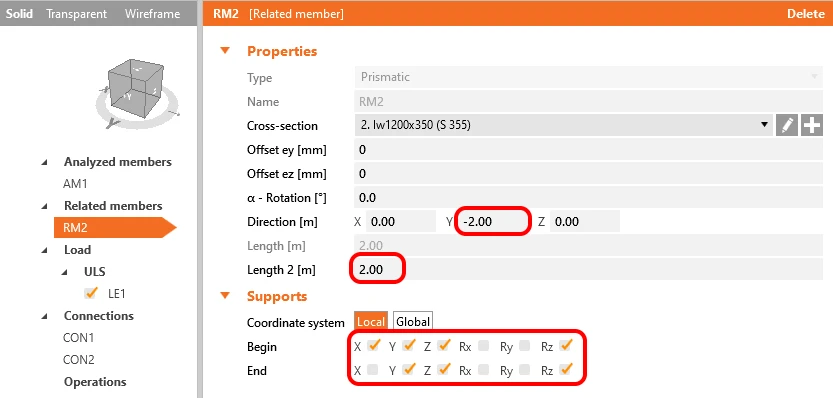
Task: Select LE1 load effect in tree
Action: click(x=117, y=293)
